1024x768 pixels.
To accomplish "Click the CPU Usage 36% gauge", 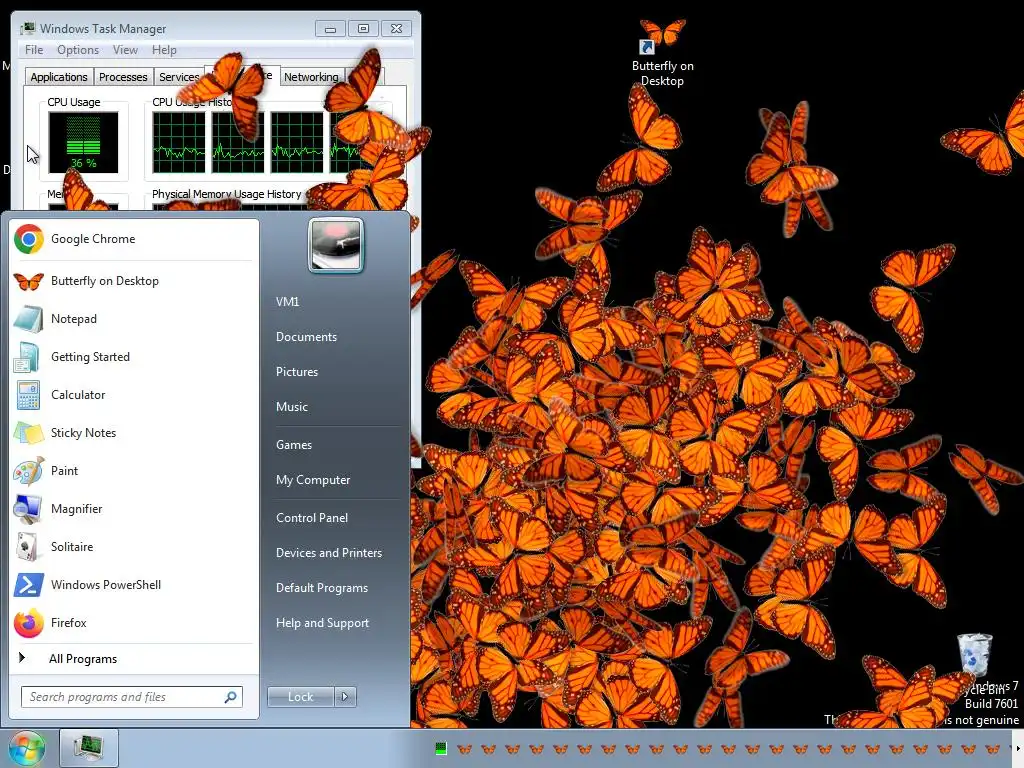I will click(x=83, y=142).
